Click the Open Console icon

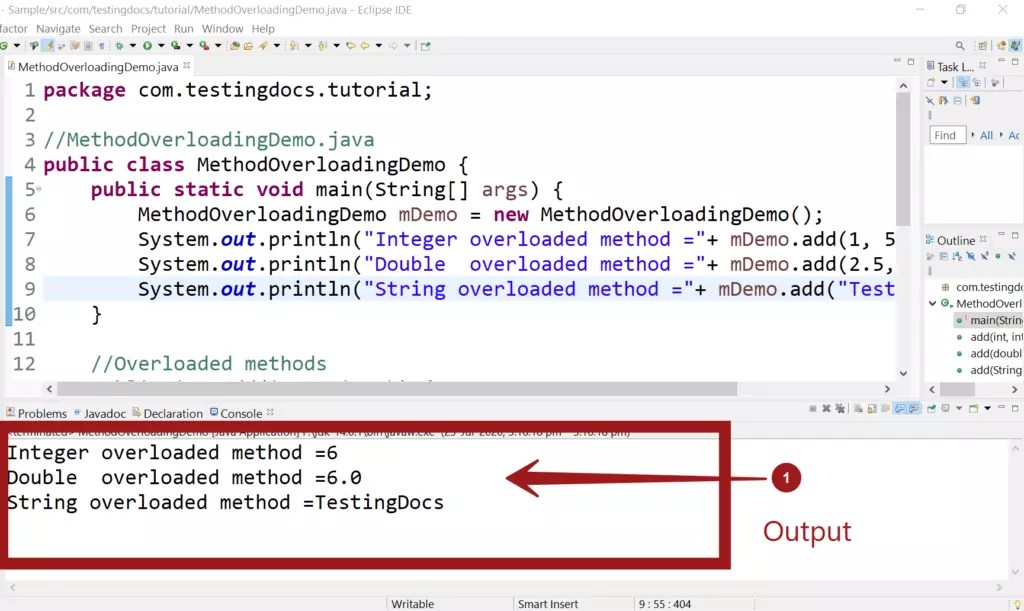(973, 409)
